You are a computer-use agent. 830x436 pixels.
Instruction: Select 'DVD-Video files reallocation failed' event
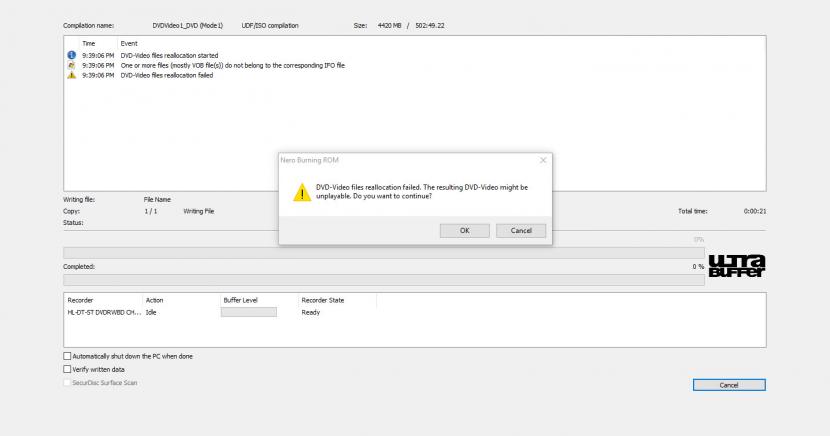167,75
